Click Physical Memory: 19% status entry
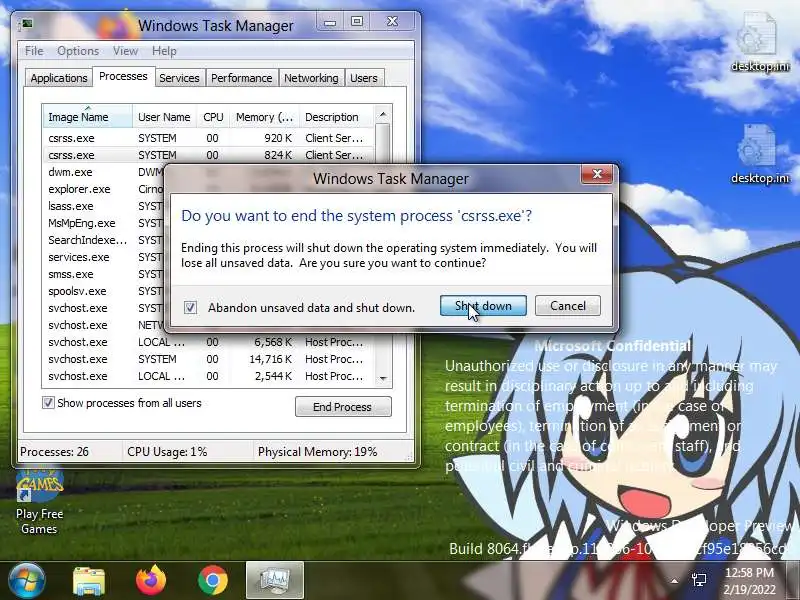 (330, 452)
